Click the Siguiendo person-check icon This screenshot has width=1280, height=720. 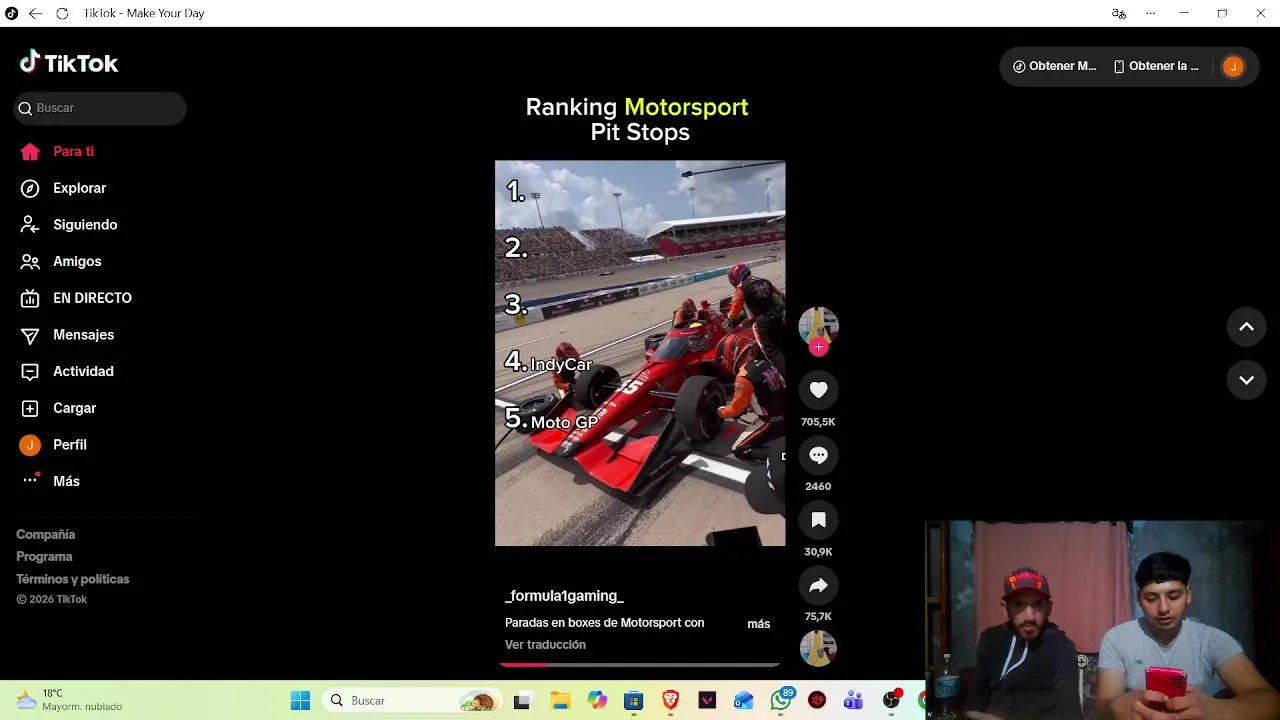tap(30, 225)
